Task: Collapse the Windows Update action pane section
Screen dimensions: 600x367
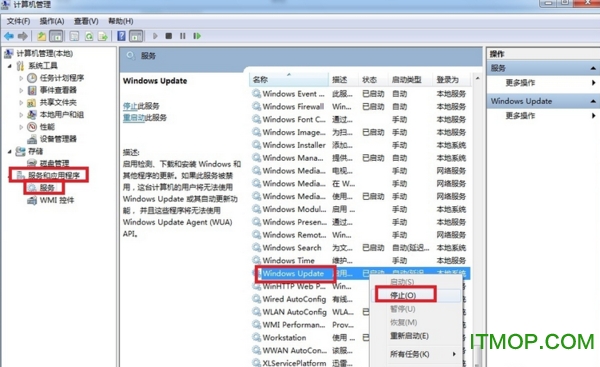Action: point(593,101)
